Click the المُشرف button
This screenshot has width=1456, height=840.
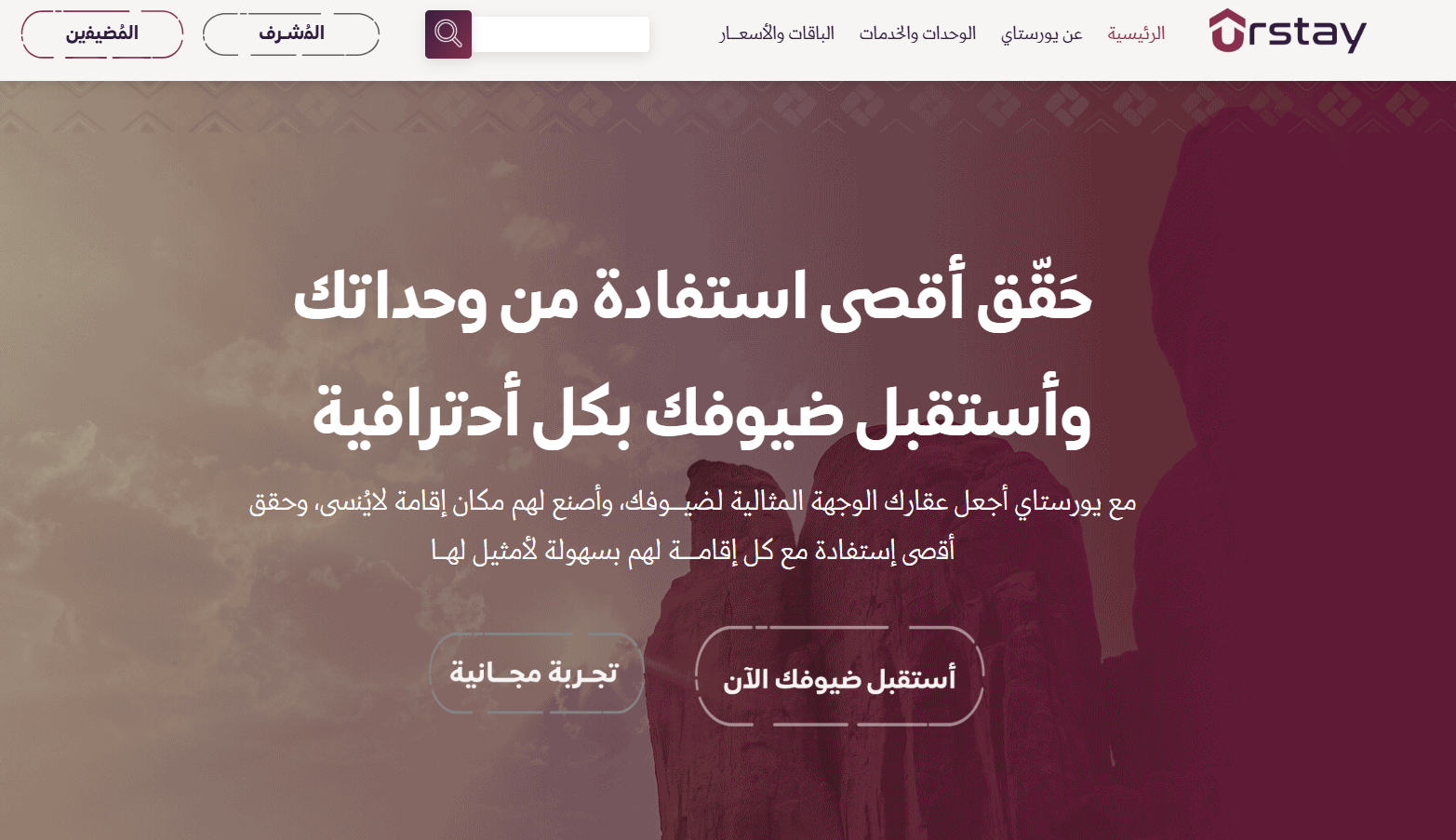[x=290, y=33]
